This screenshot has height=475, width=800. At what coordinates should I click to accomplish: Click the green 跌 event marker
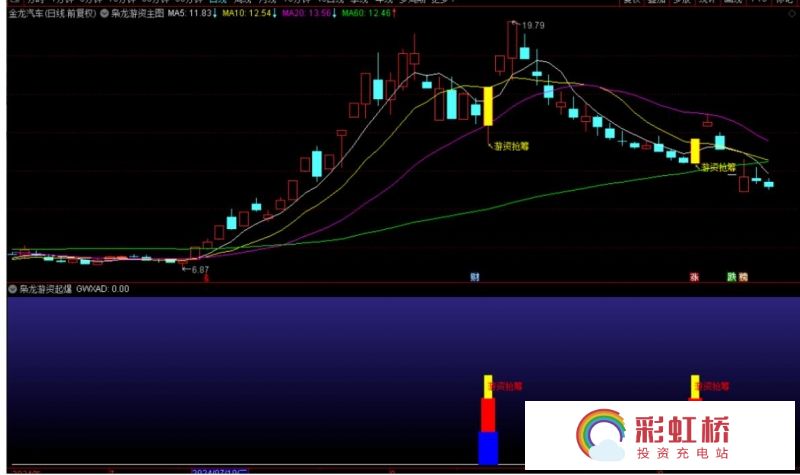(x=731, y=275)
